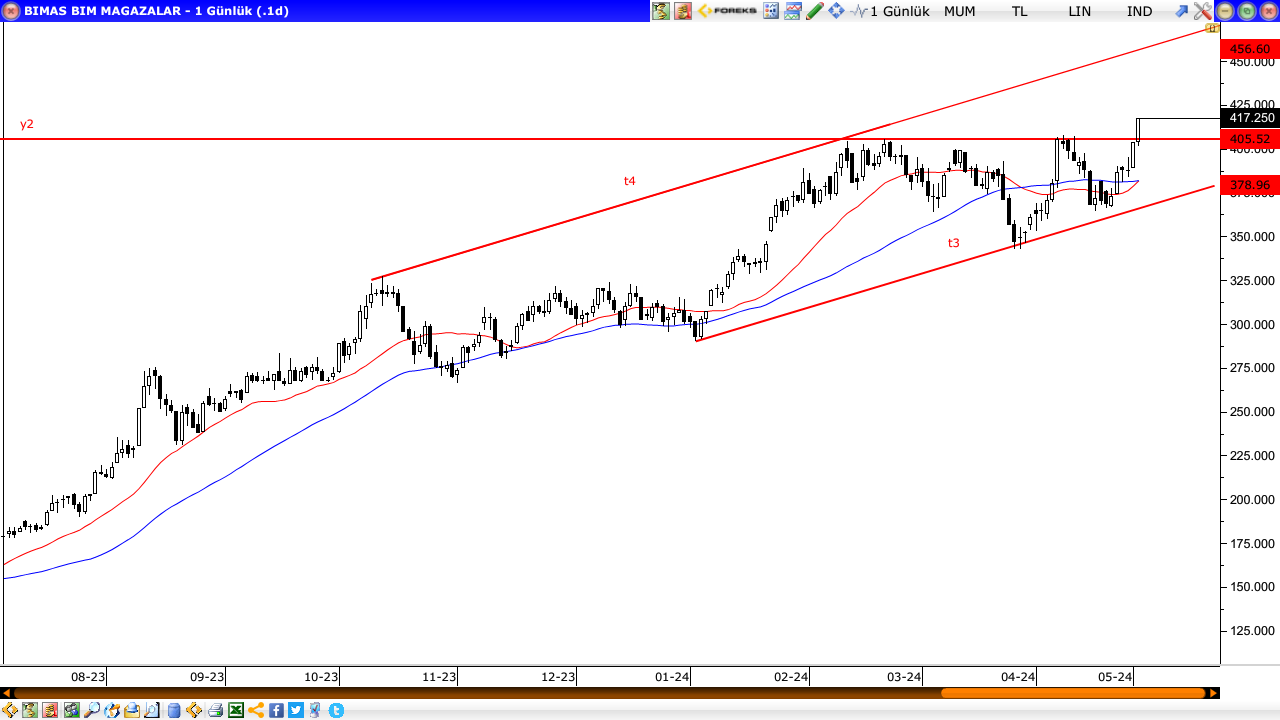1280x720 pixels.
Task: Click the black 417.250 last price label
Action: (1250, 117)
